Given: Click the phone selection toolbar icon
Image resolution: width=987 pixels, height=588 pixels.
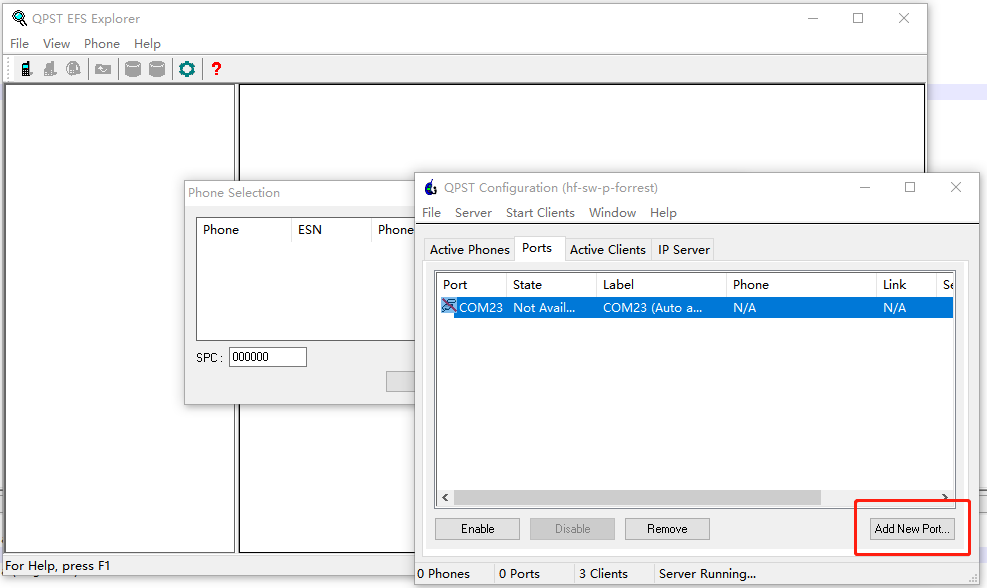Looking at the screenshot, I should point(25,69).
